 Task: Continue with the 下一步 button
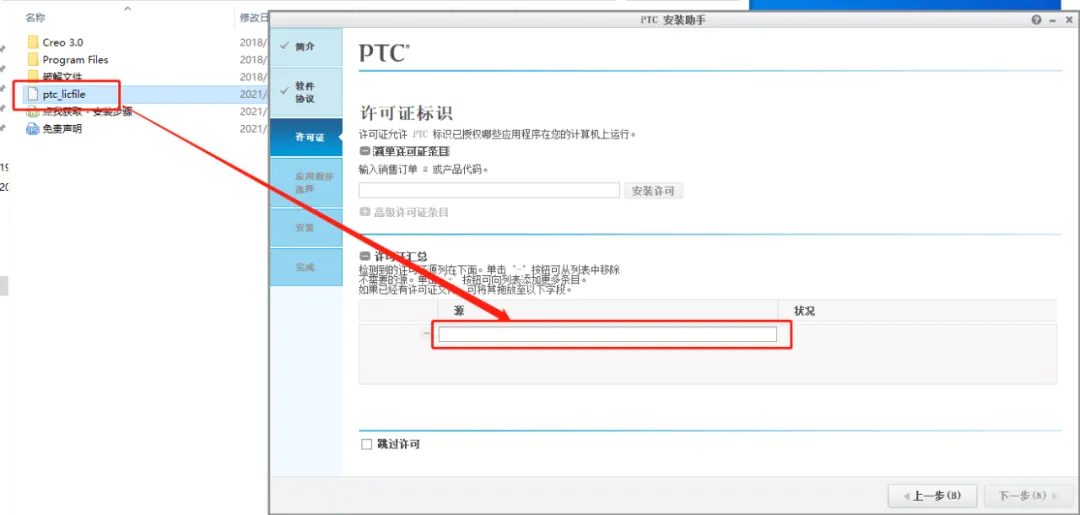pyautogui.click(x=1028, y=495)
